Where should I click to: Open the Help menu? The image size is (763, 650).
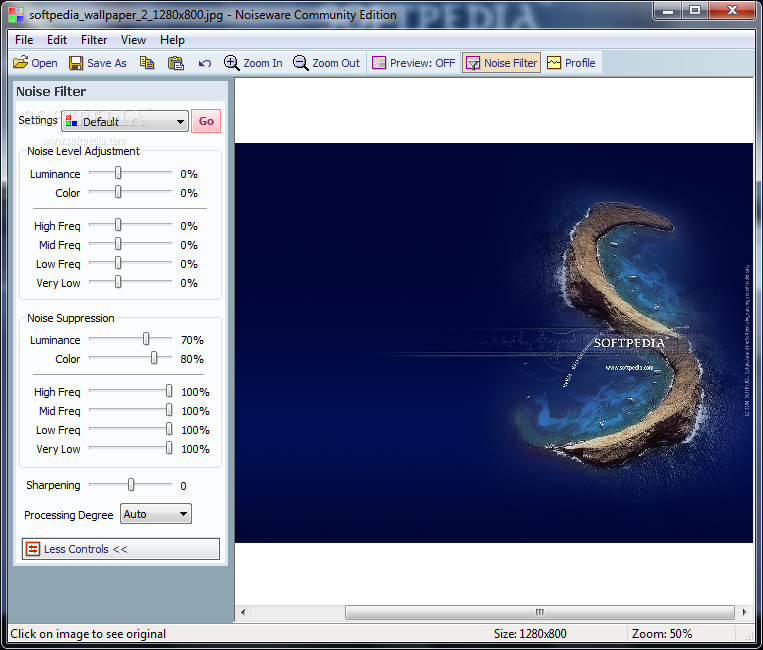(172, 40)
